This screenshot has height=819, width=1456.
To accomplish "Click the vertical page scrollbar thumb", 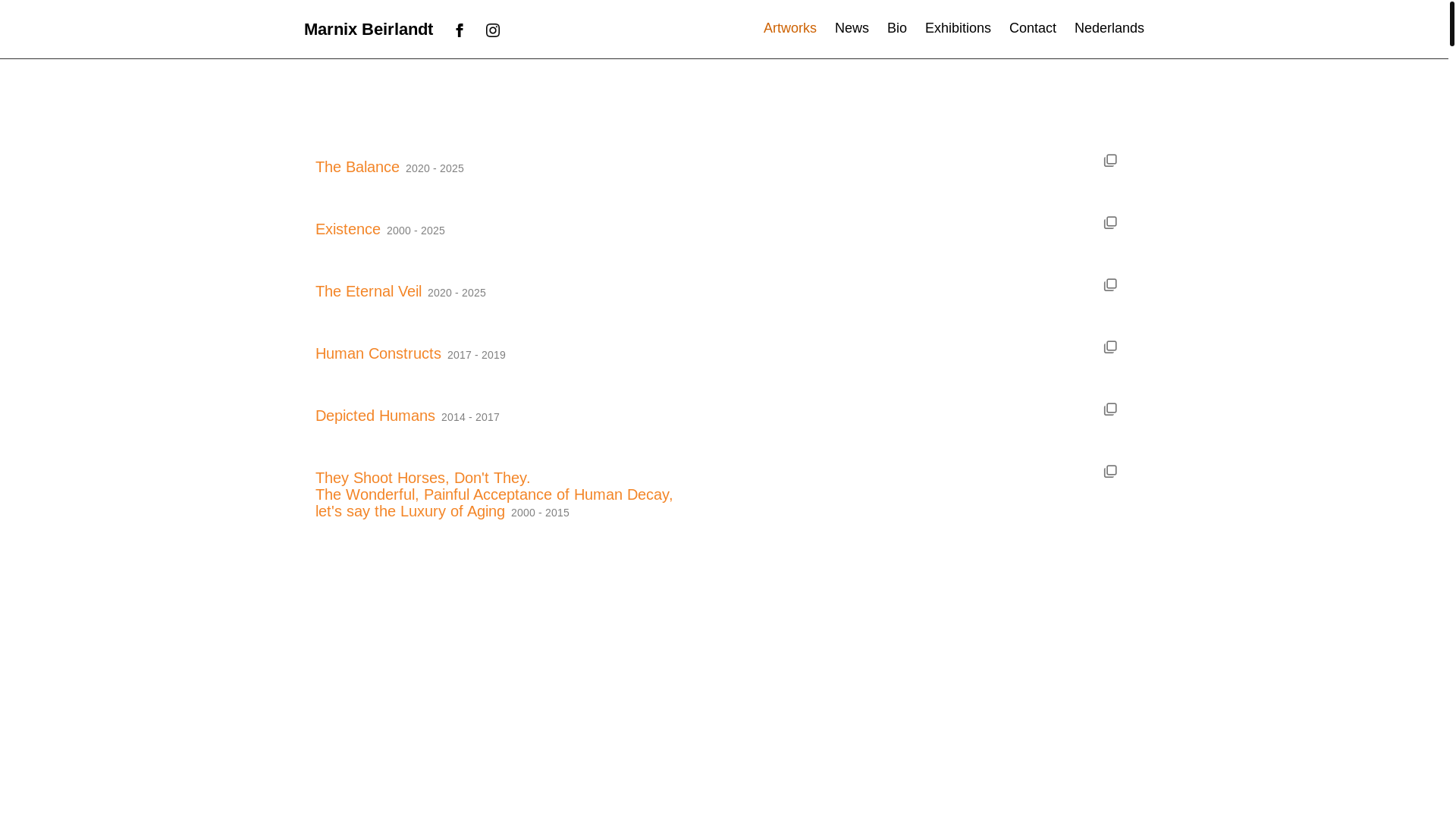I will coord(1452,24).
